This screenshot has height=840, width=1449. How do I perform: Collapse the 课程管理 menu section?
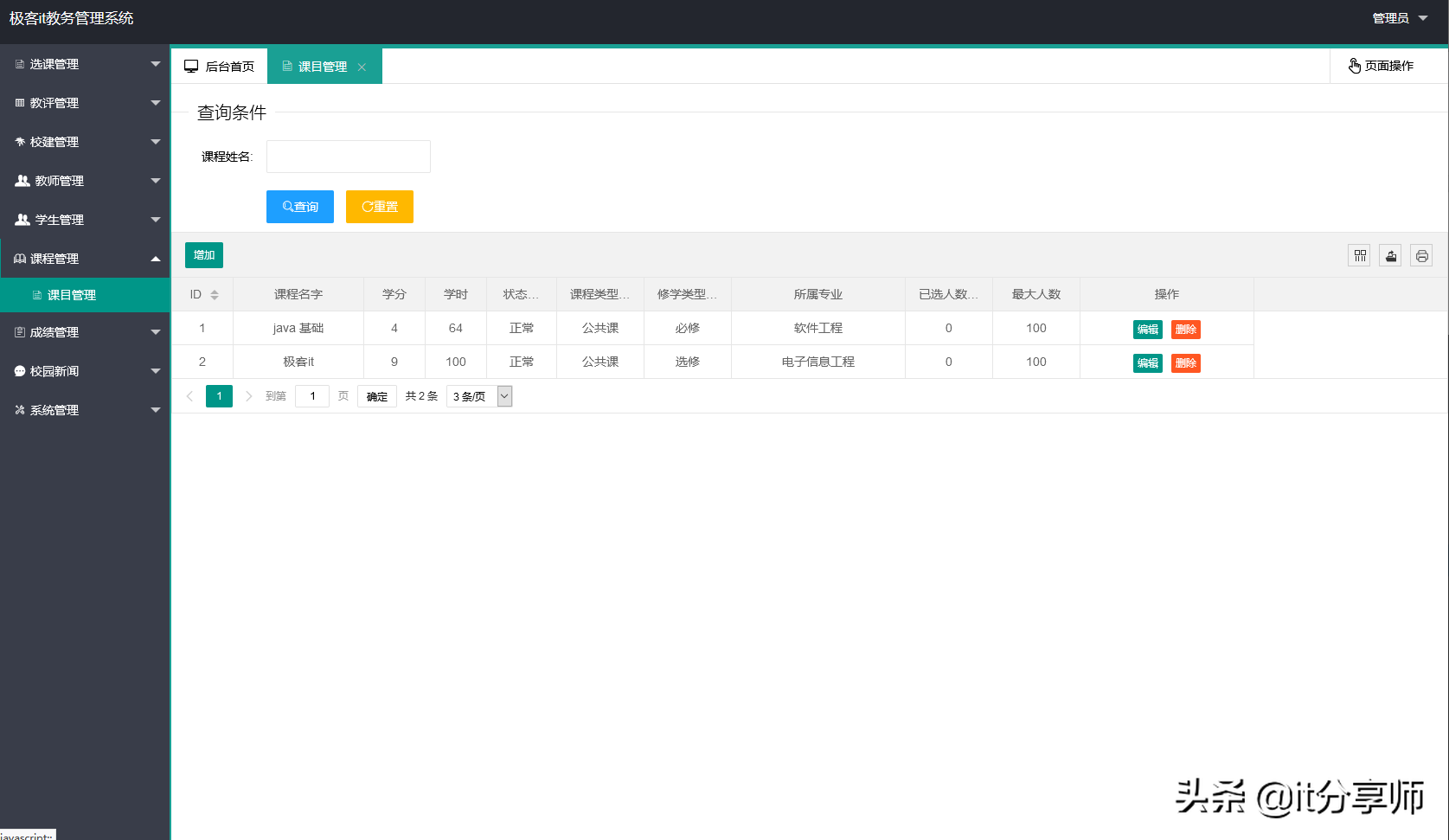(x=85, y=258)
